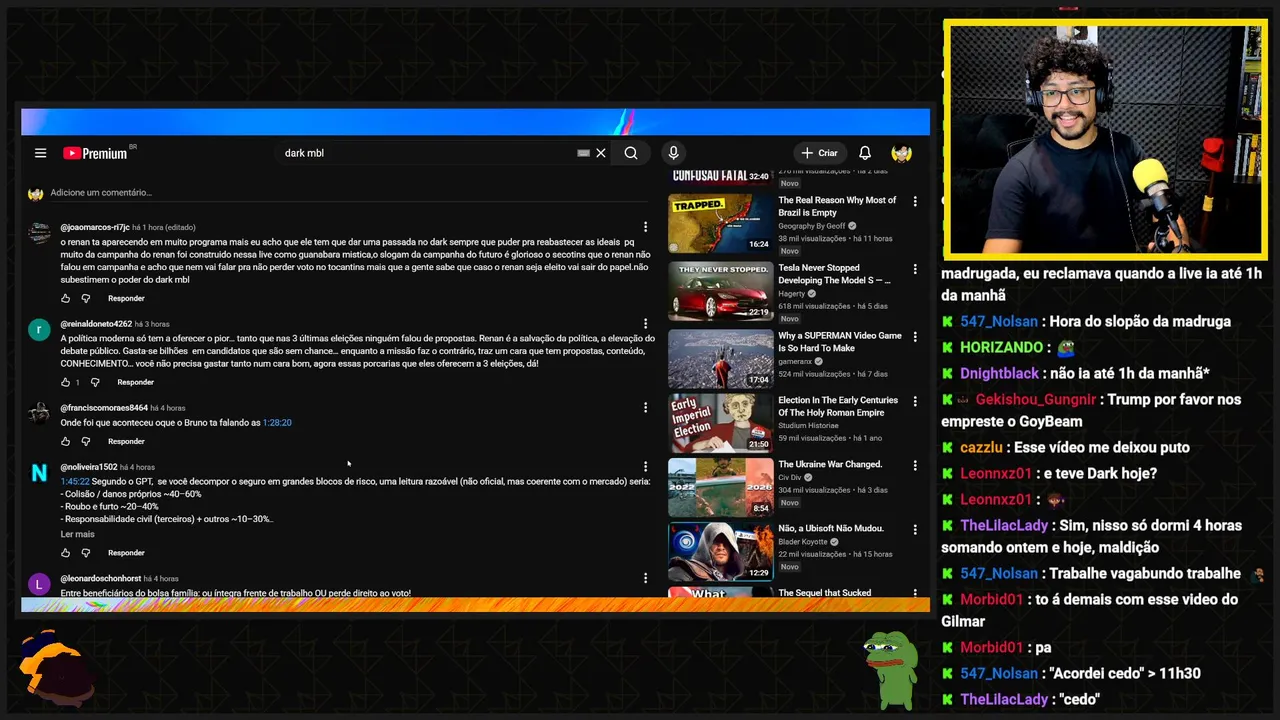
Task: Click chat username cazzlu
Action: pos(981,447)
